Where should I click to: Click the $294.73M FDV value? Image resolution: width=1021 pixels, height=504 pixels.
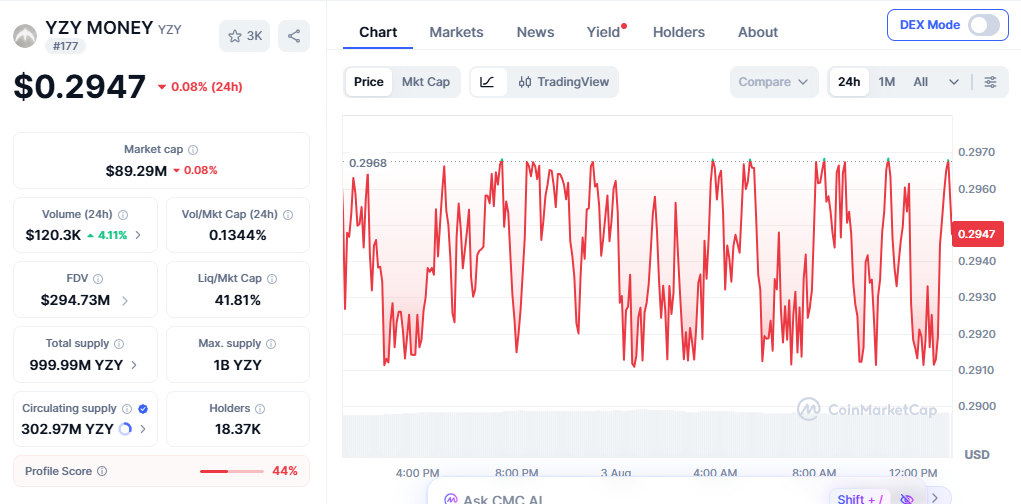(76, 300)
